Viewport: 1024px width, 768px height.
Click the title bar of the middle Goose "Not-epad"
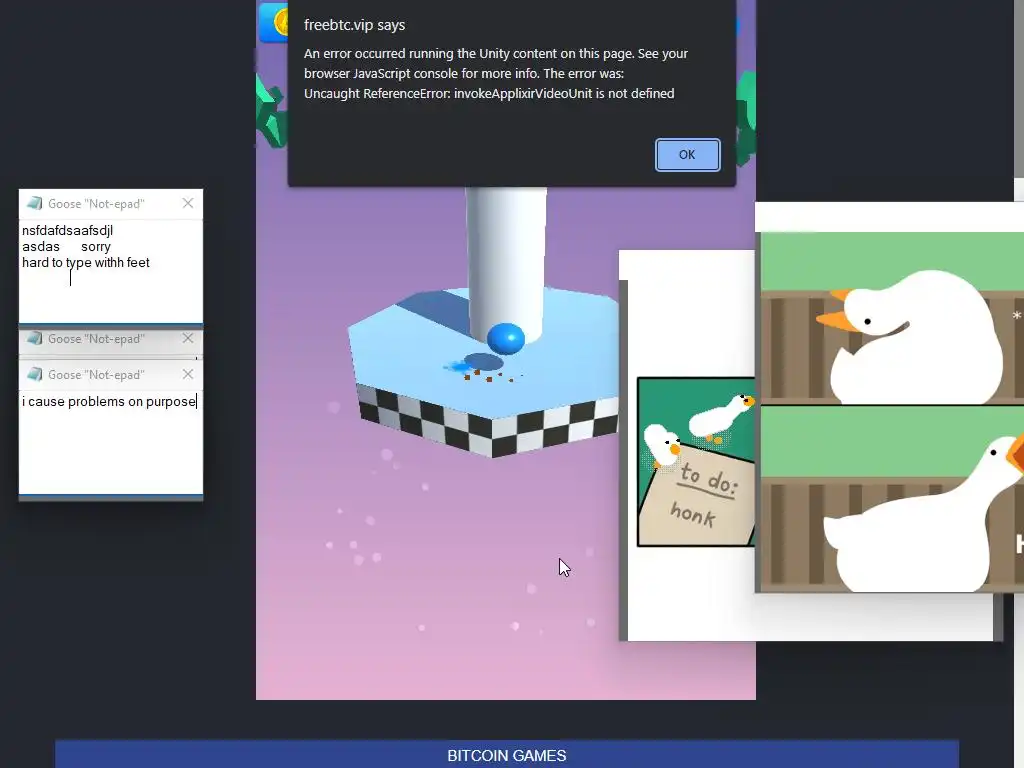click(x=110, y=338)
